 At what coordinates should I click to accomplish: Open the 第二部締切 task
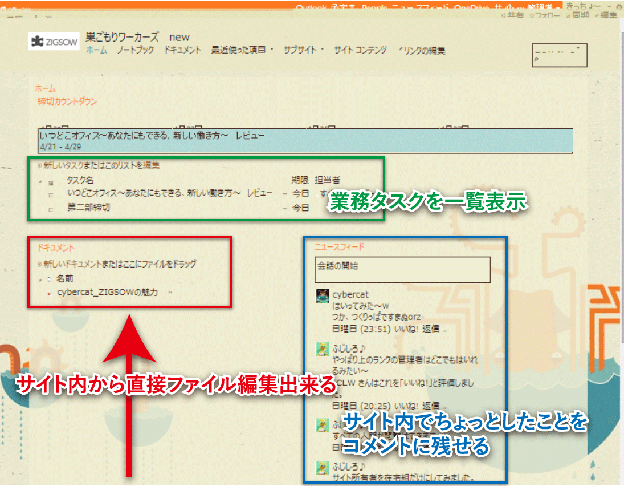(x=88, y=207)
